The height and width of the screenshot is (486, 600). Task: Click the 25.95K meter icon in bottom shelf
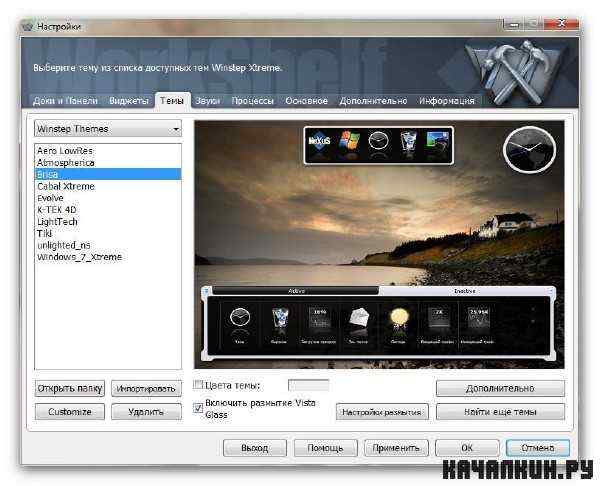click(478, 317)
